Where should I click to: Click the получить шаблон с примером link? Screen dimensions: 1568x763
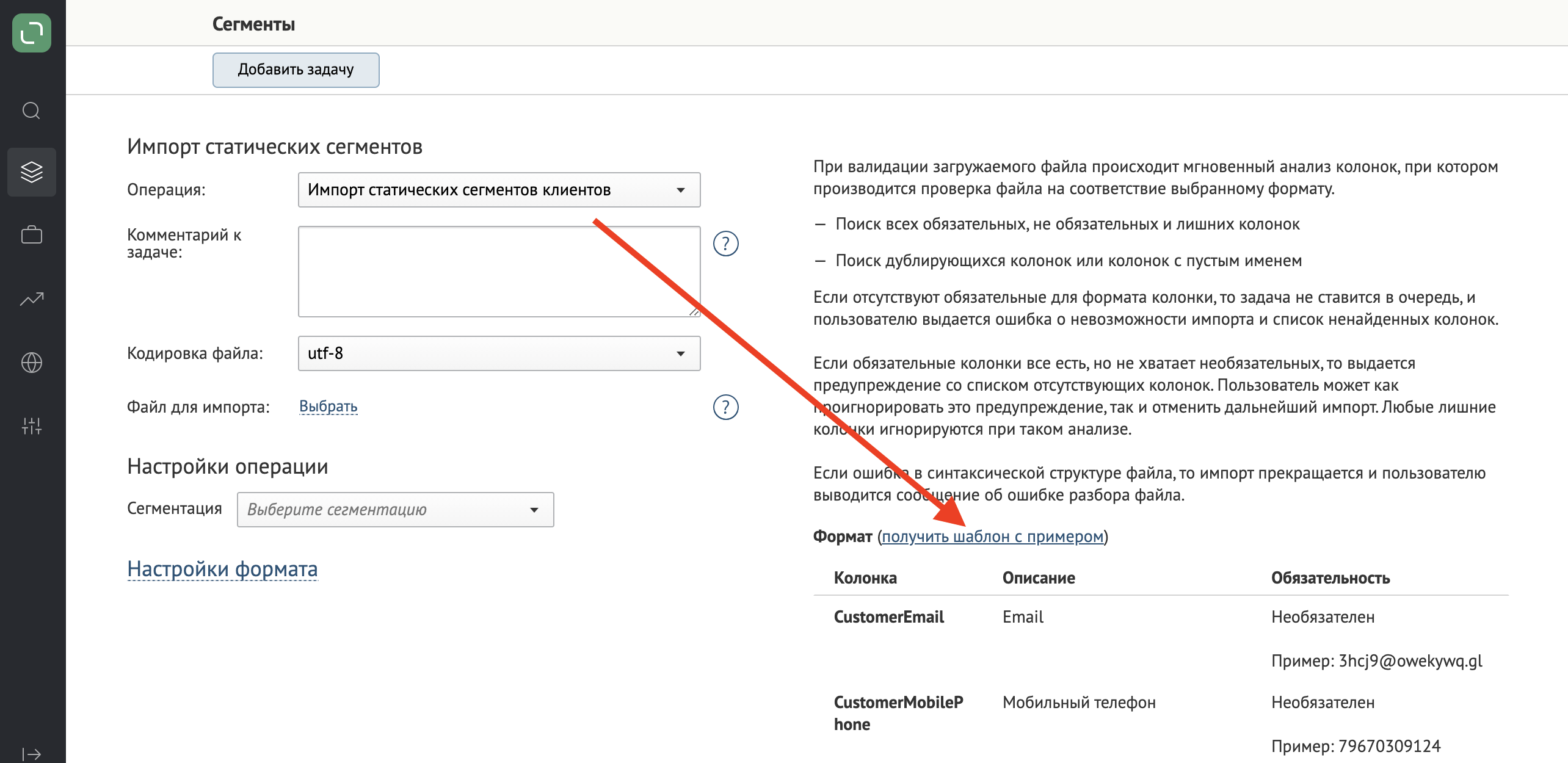(992, 537)
